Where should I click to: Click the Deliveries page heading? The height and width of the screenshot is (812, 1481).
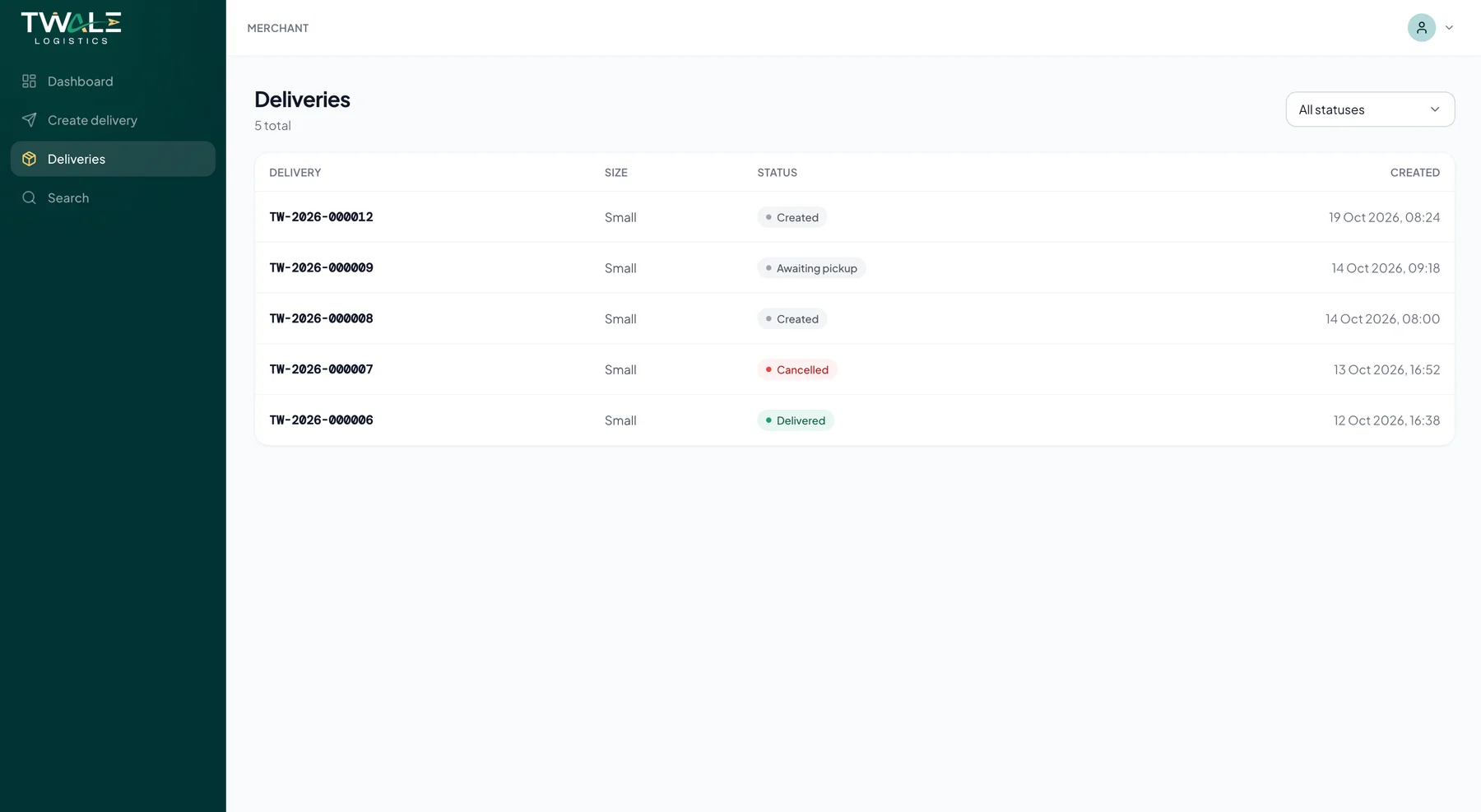[x=302, y=100]
